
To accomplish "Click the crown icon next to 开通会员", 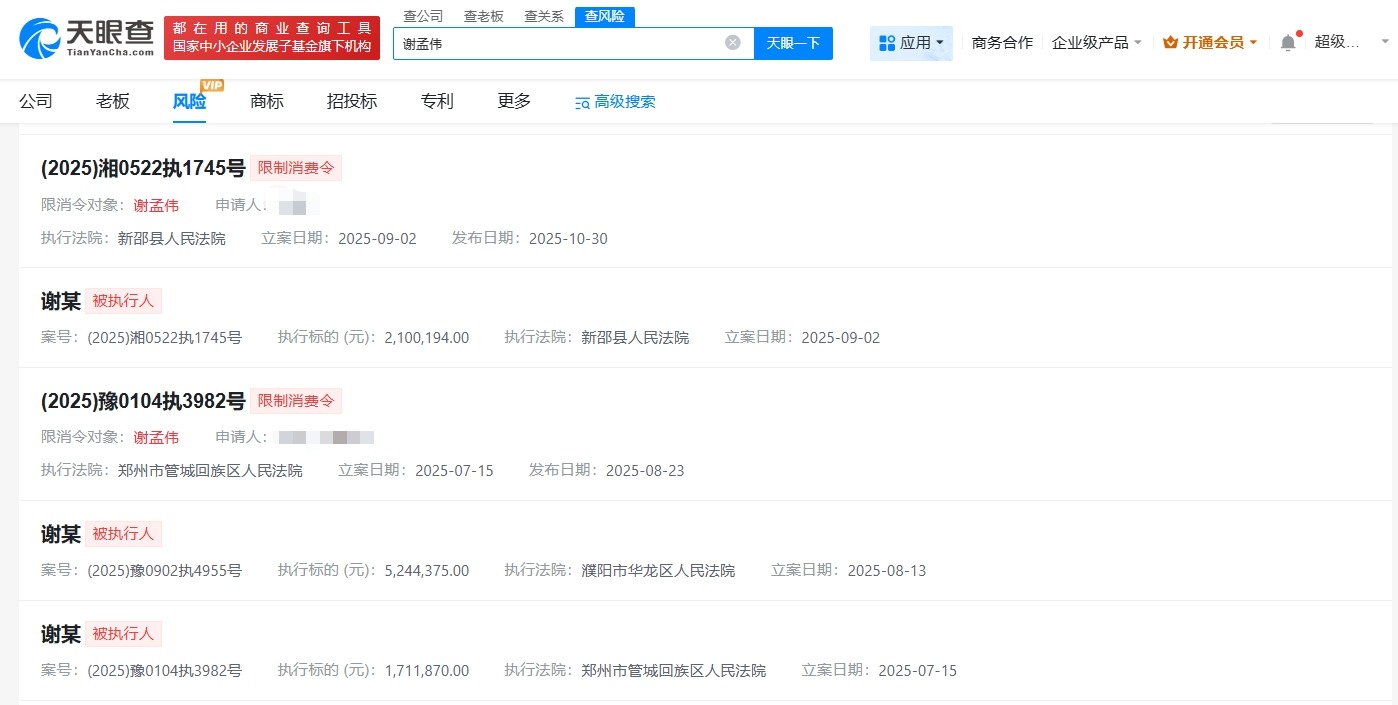I will (1172, 42).
